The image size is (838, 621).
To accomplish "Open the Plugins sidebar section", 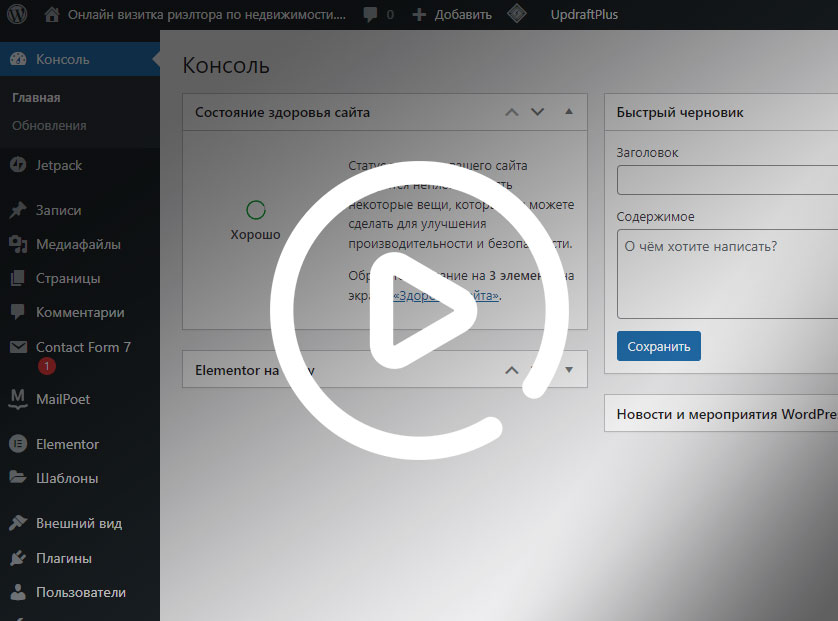I will pos(63,558).
